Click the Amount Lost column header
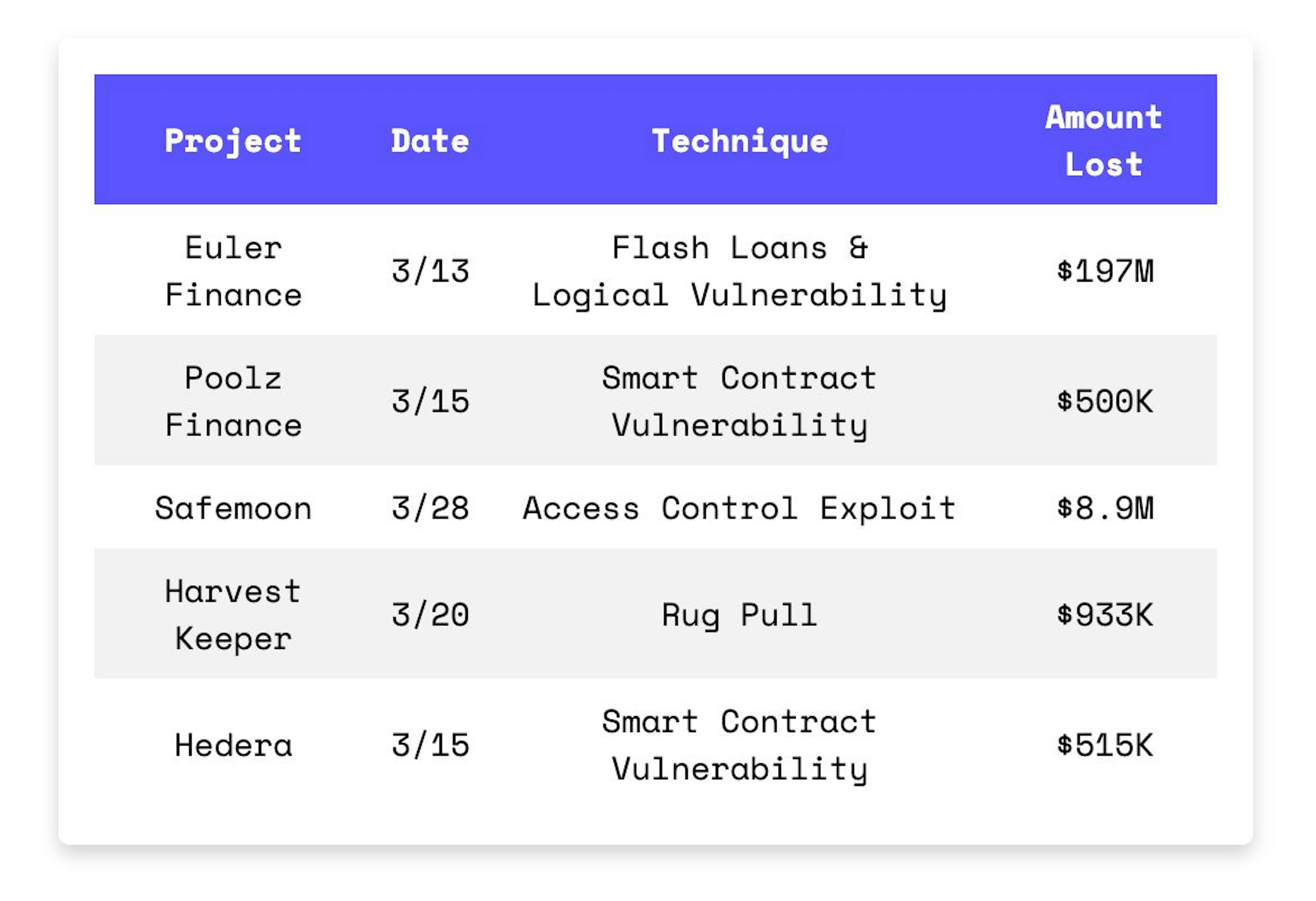The width and height of the screenshot is (1316, 901). [1104, 141]
